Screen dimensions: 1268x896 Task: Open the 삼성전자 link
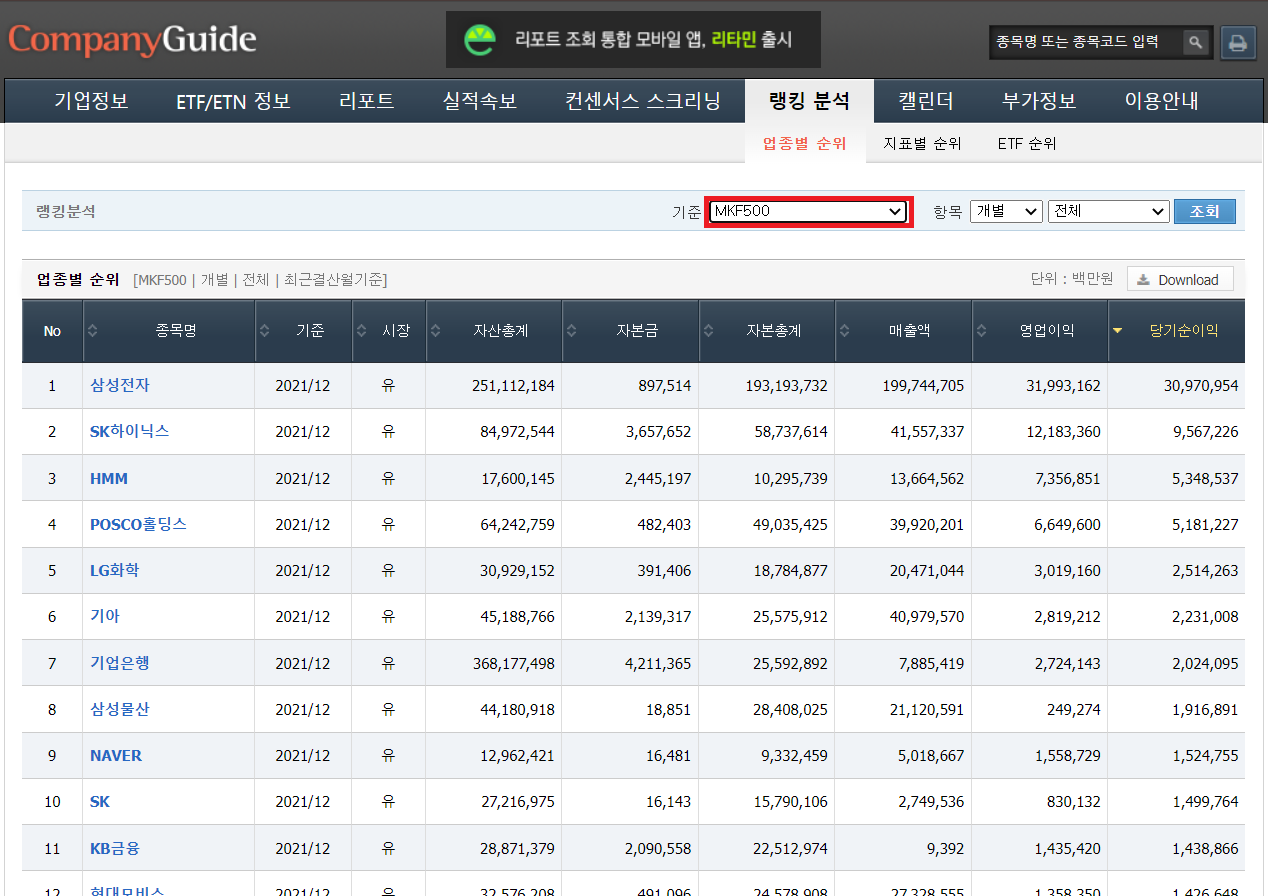click(120, 385)
